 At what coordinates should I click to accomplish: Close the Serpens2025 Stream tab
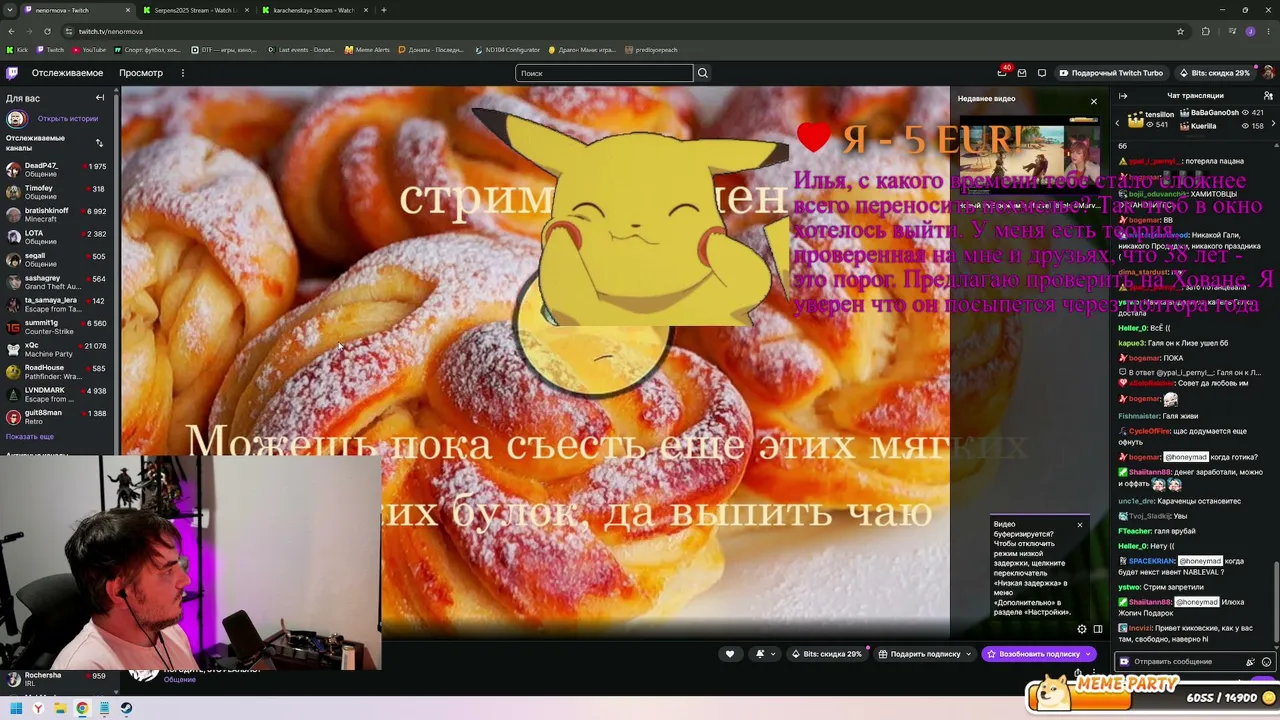click(247, 10)
